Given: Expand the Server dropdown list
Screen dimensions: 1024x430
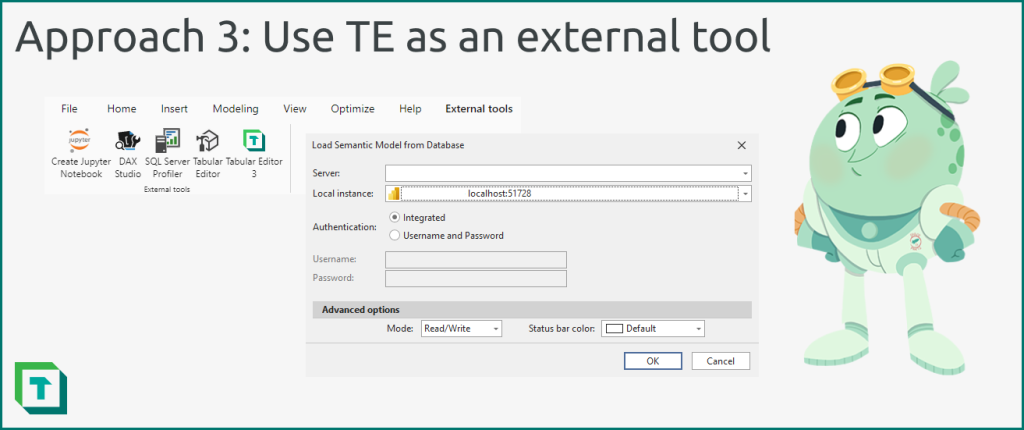Looking at the screenshot, I should point(745,173).
